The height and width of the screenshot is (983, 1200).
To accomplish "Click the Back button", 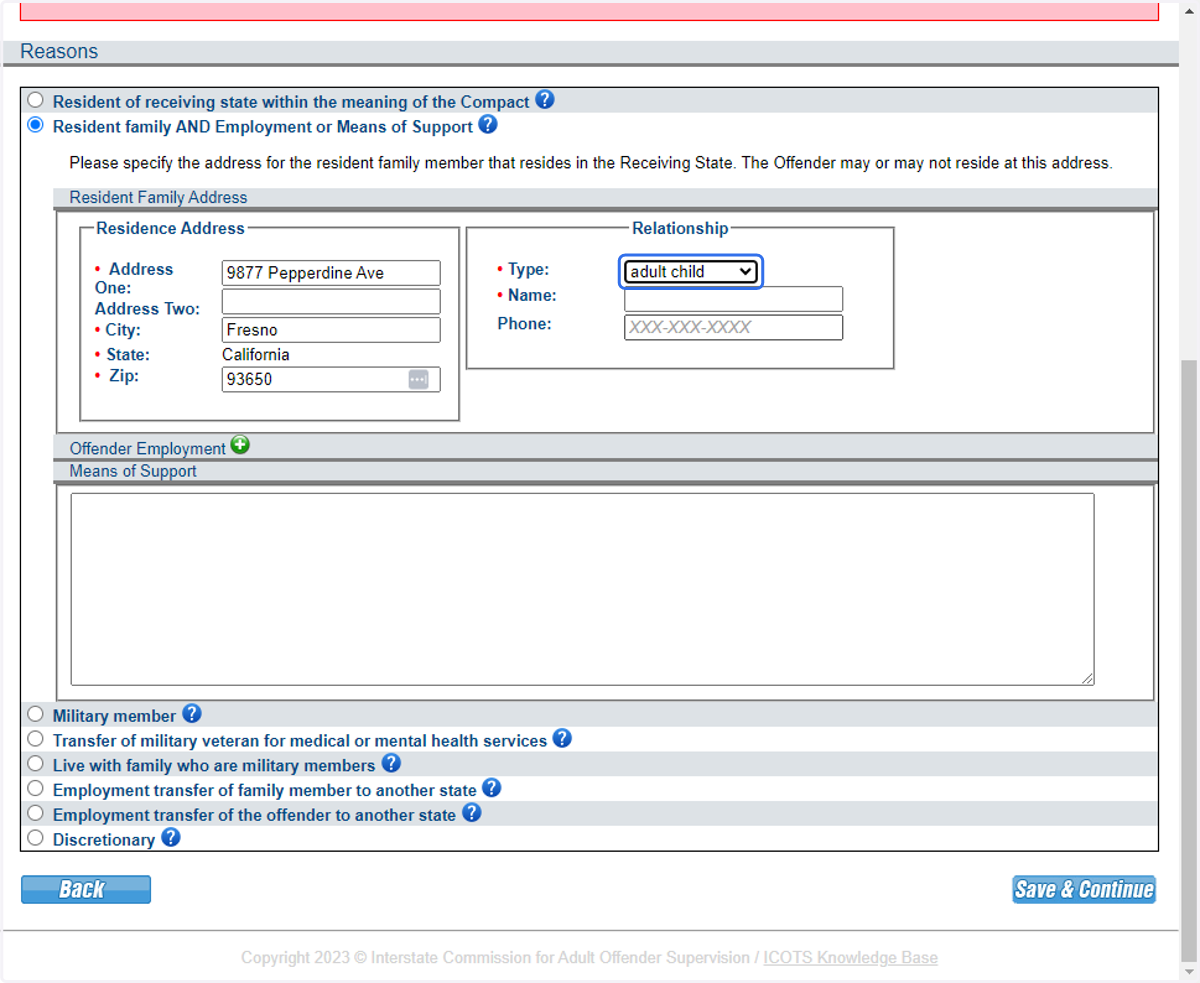I will (x=86, y=890).
